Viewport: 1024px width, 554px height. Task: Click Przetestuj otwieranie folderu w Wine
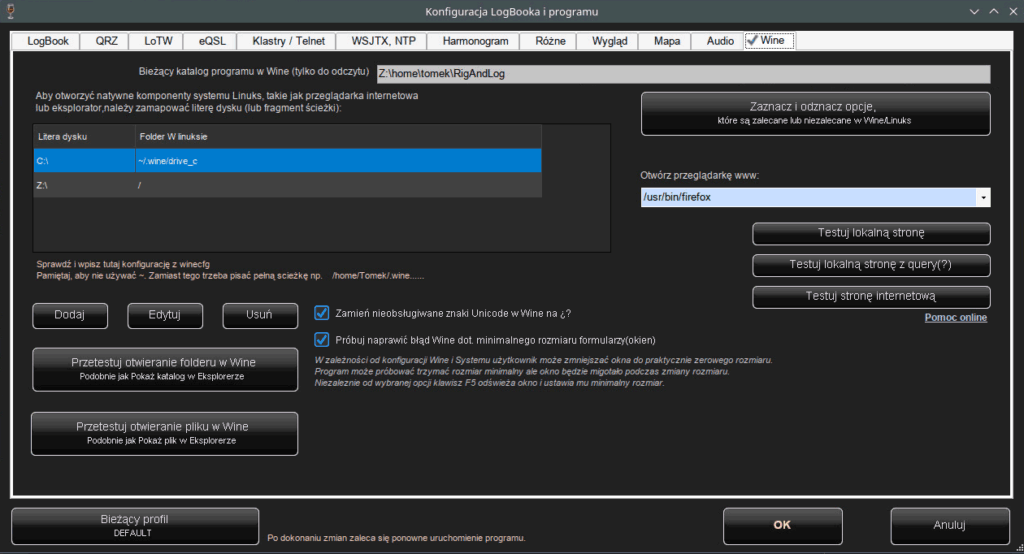165,368
